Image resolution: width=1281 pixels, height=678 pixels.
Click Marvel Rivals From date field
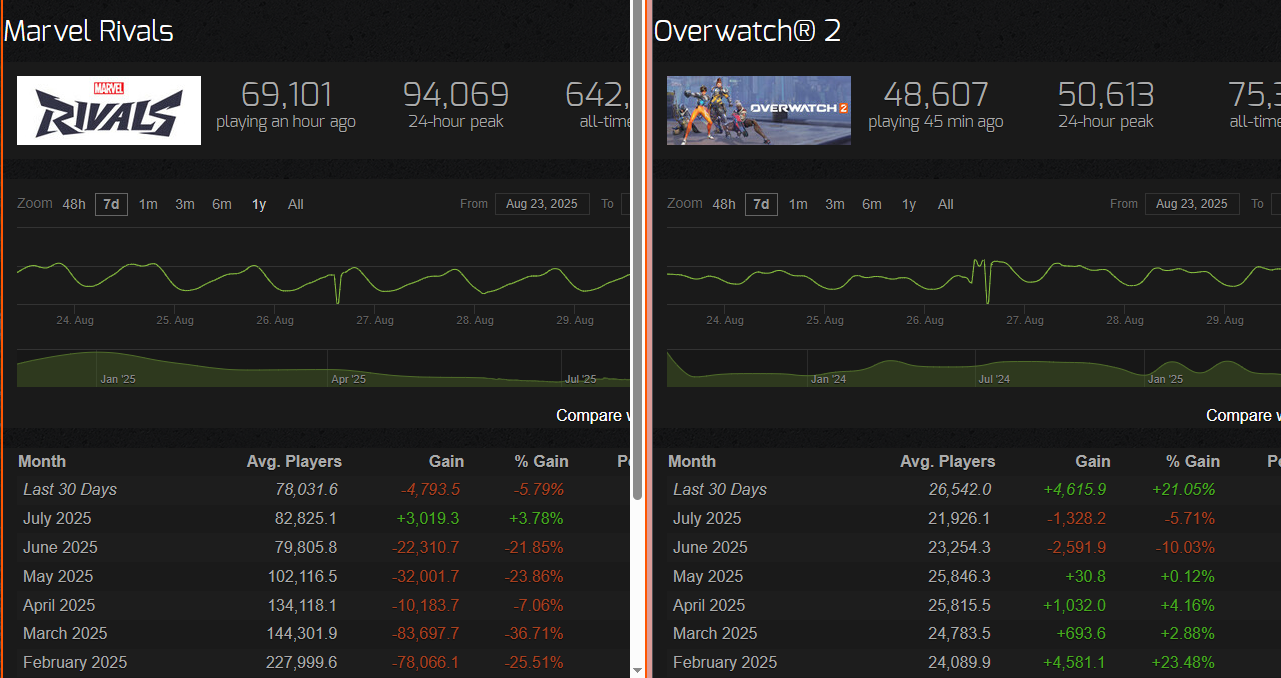542,204
